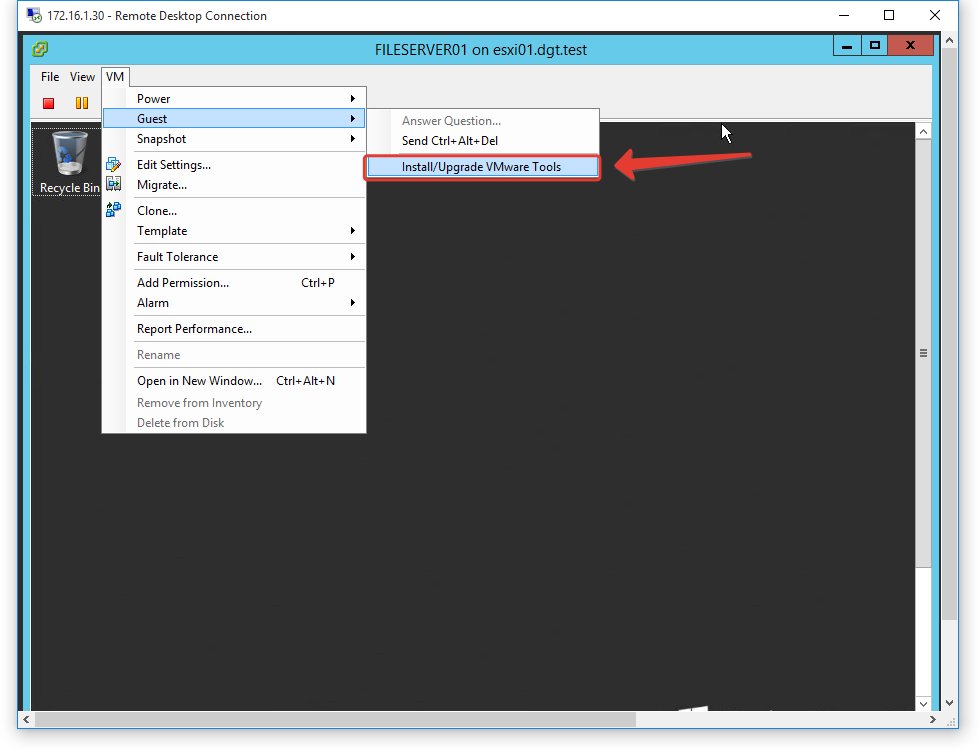This screenshot has width=980, height=751.
Task: Select Clone... menu entry
Action: (x=234, y=211)
